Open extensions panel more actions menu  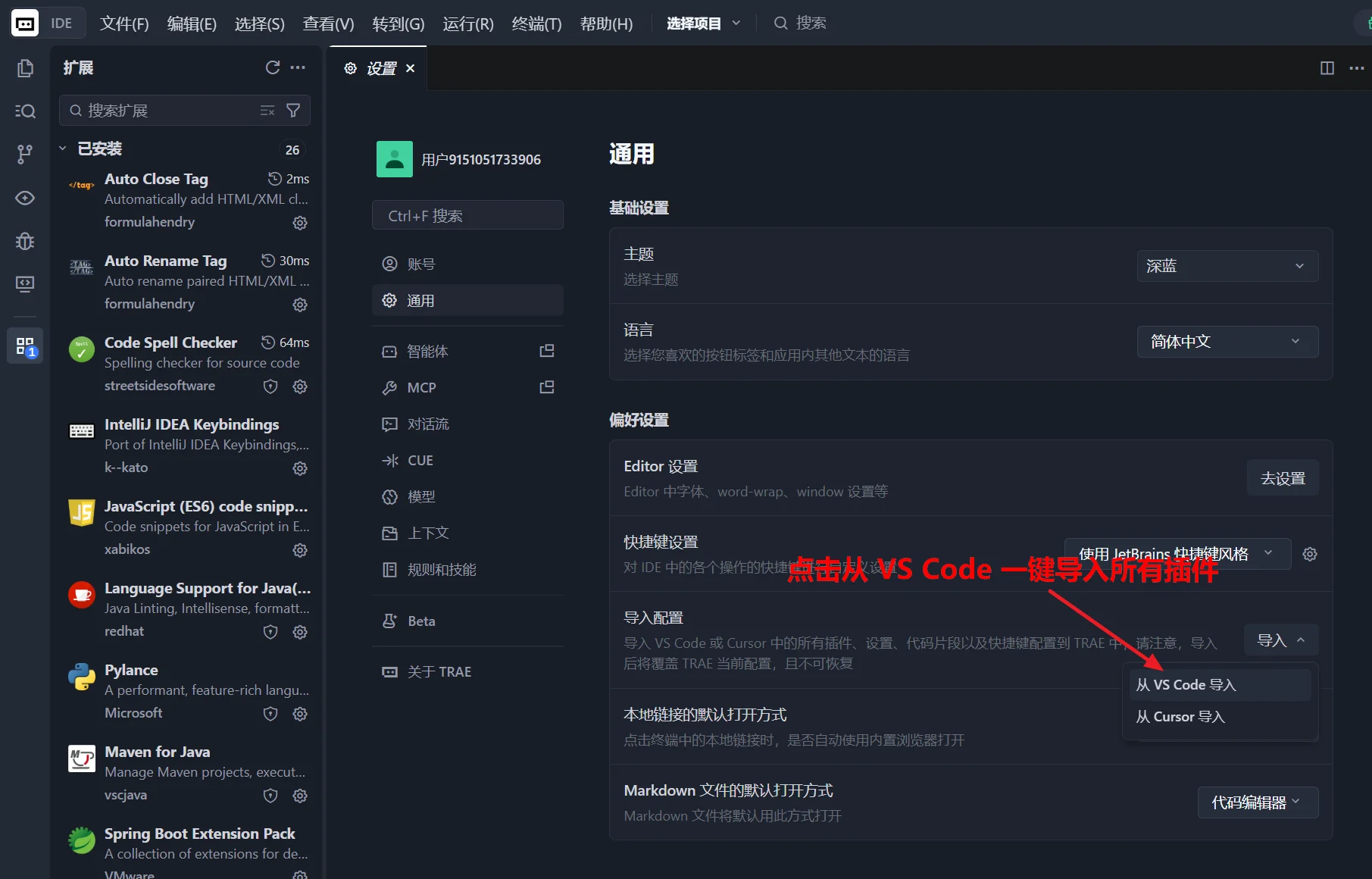pos(298,67)
